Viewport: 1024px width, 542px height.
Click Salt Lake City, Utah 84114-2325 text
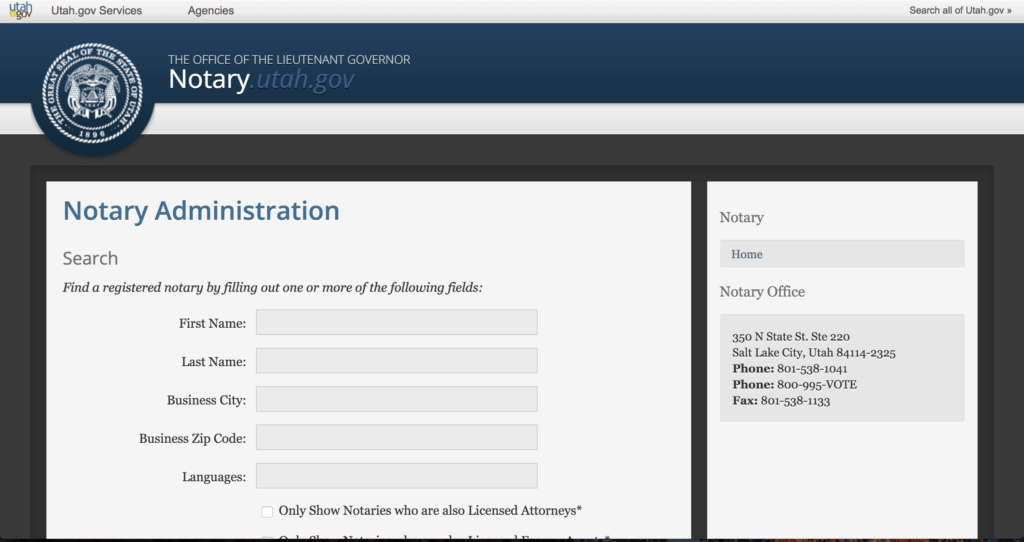click(x=814, y=353)
